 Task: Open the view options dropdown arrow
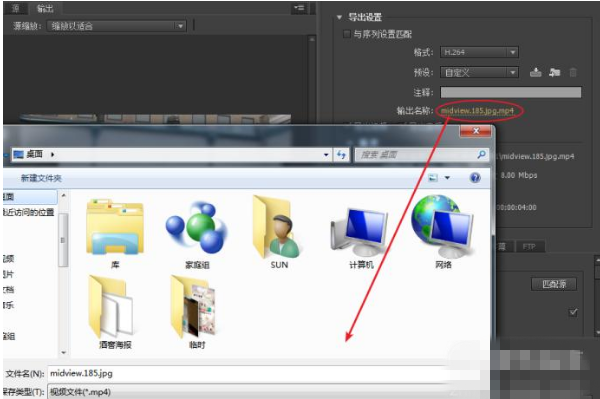447,178
